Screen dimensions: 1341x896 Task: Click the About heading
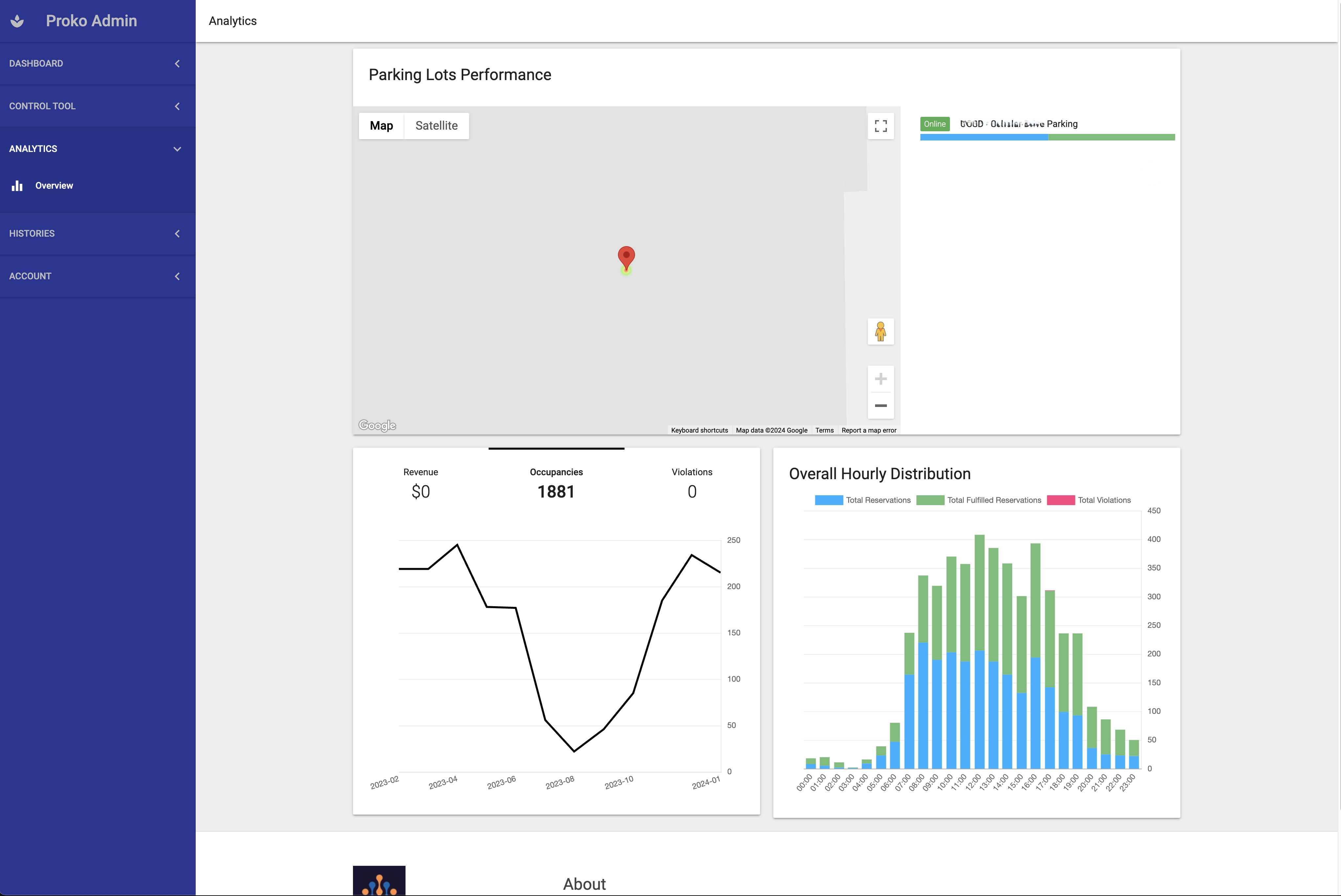(584, 884)
